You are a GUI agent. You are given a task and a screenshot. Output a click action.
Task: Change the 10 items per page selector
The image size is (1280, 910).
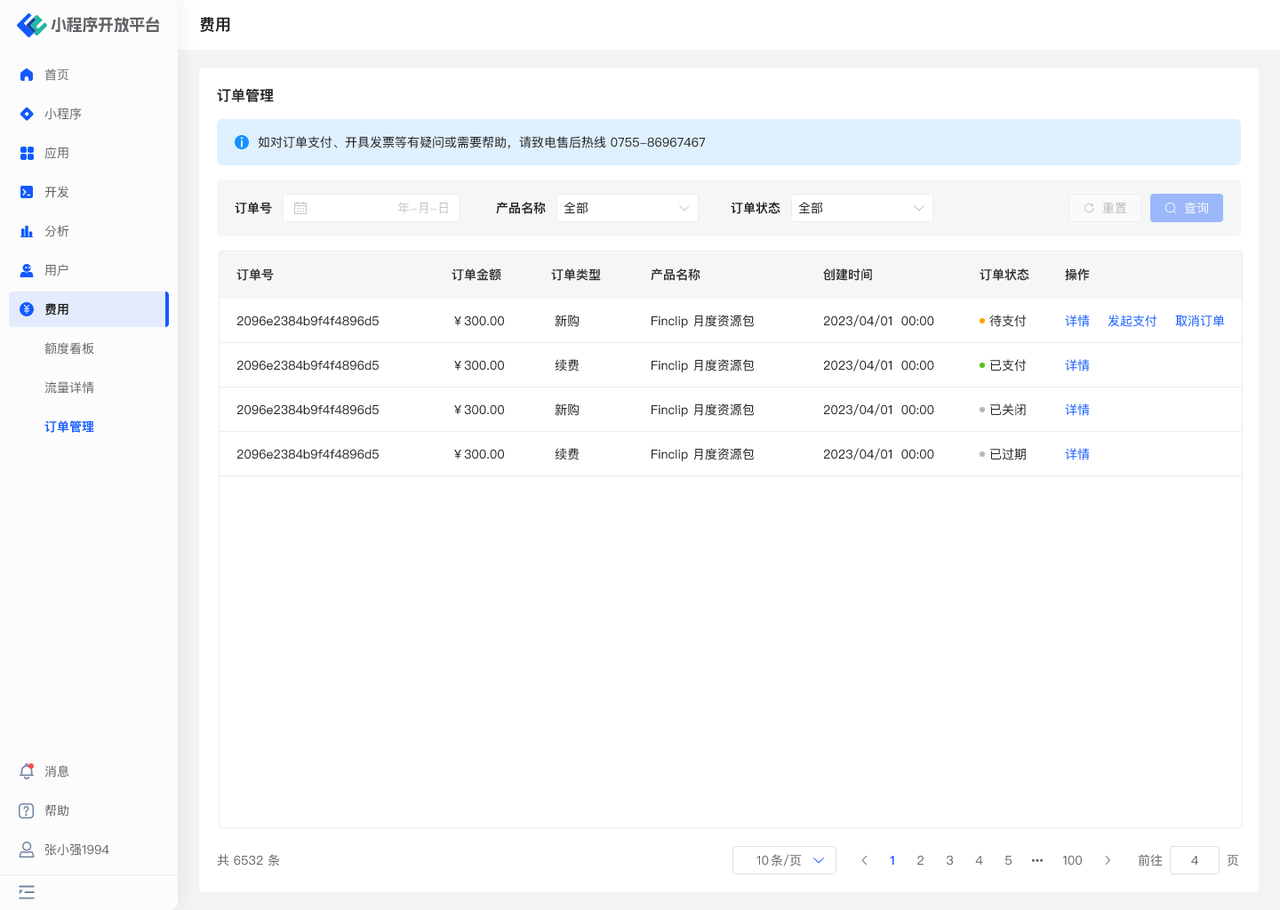(784, 860)
